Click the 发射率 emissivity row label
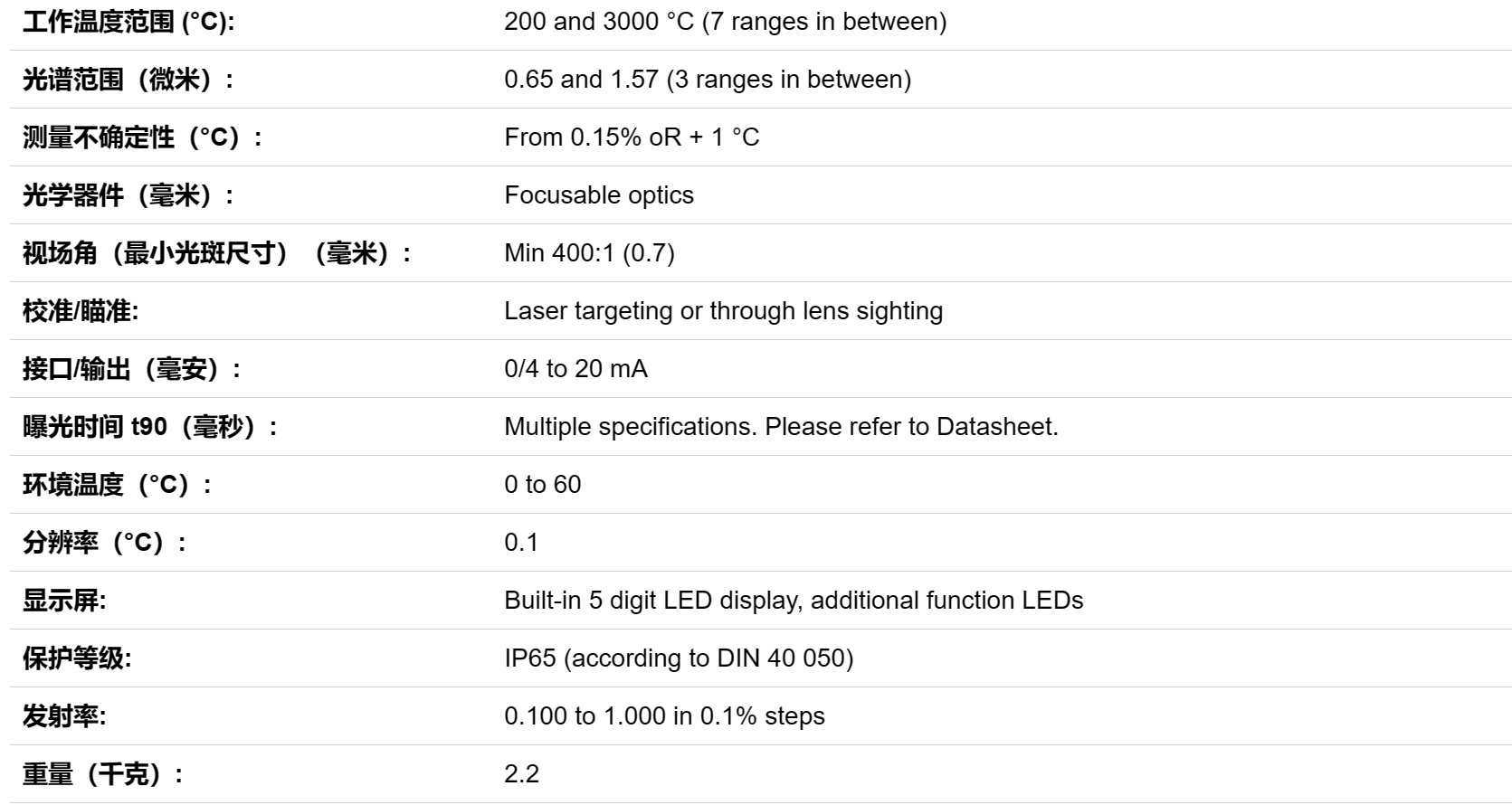Viewport: 1512px width, 805px height. point(64,716)
